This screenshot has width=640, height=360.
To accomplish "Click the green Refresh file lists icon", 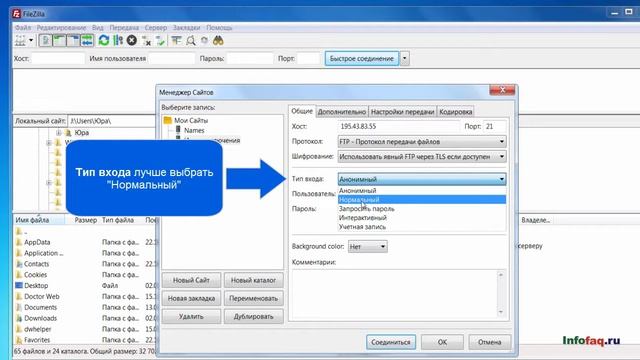I will (x=104, y=40).
